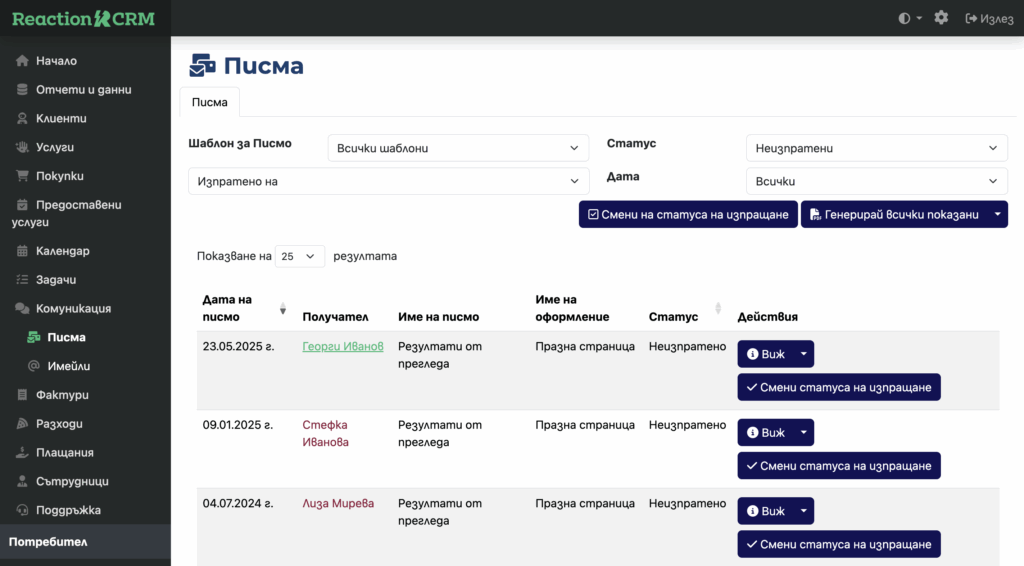Click the Календар sidebar icon
1024x566 pixels.
[x=22, y=251]
